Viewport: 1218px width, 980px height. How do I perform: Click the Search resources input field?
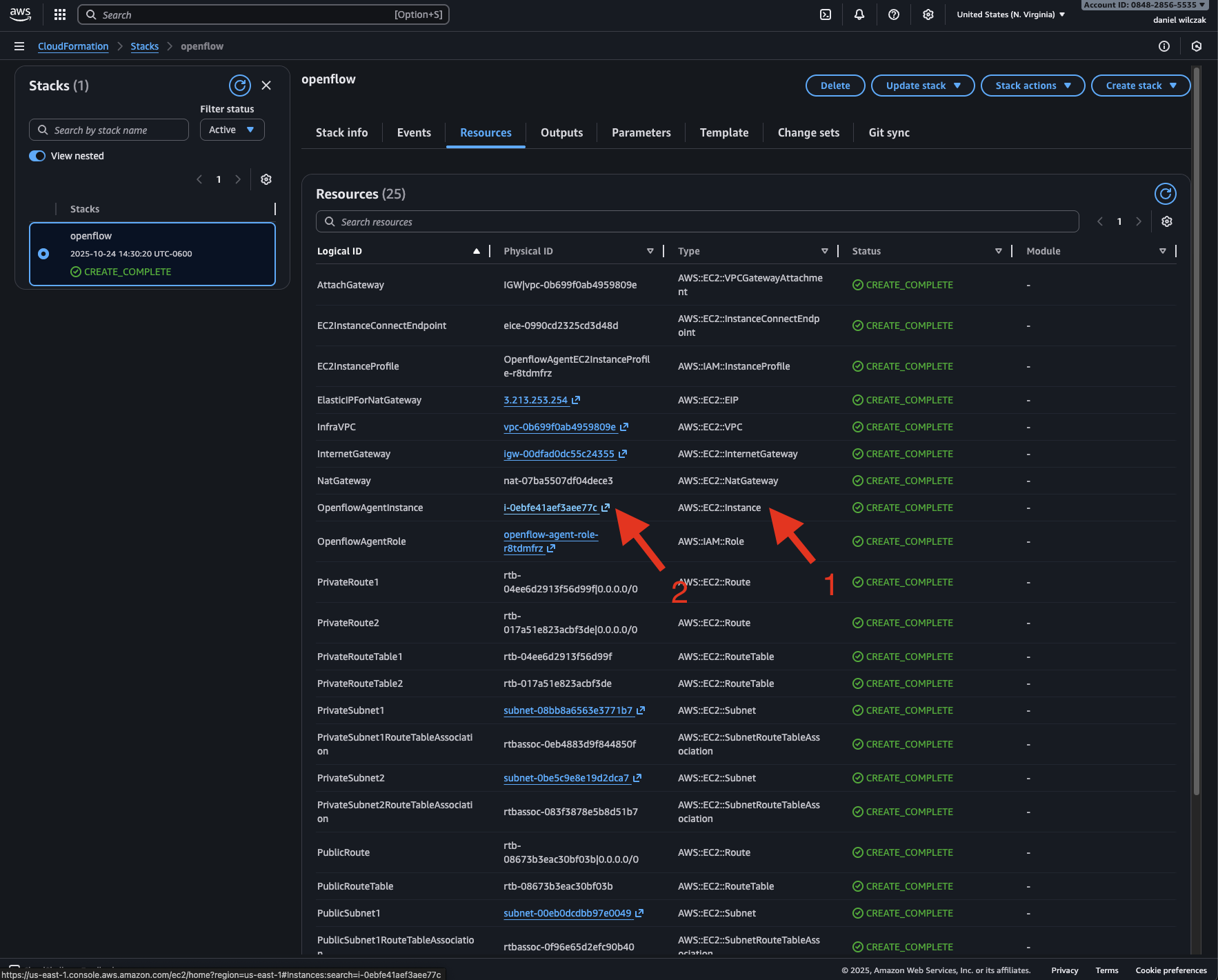click(697, 221)
